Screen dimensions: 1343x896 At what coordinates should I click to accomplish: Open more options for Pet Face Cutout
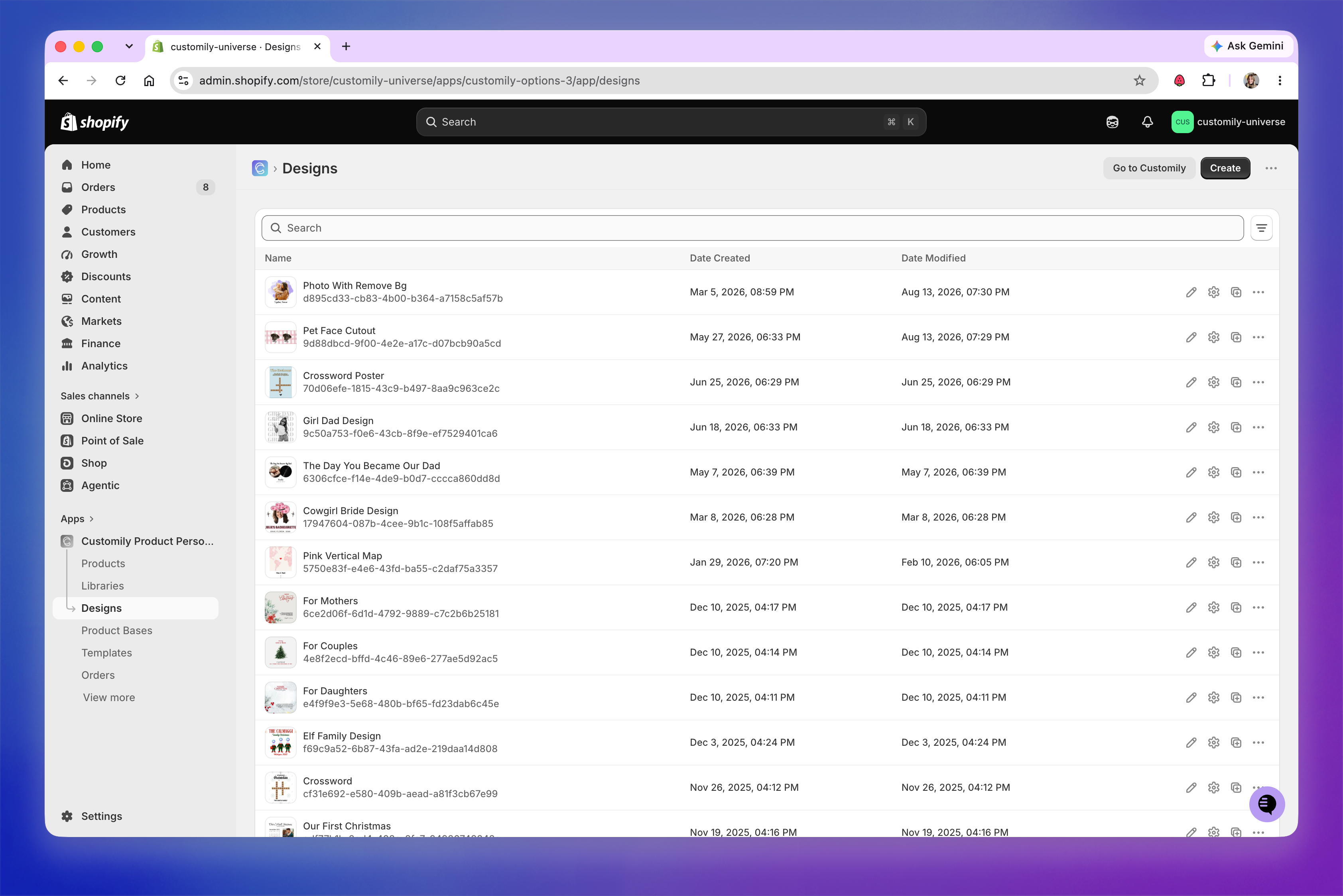pyautogui.click(x=1258, y=337)
